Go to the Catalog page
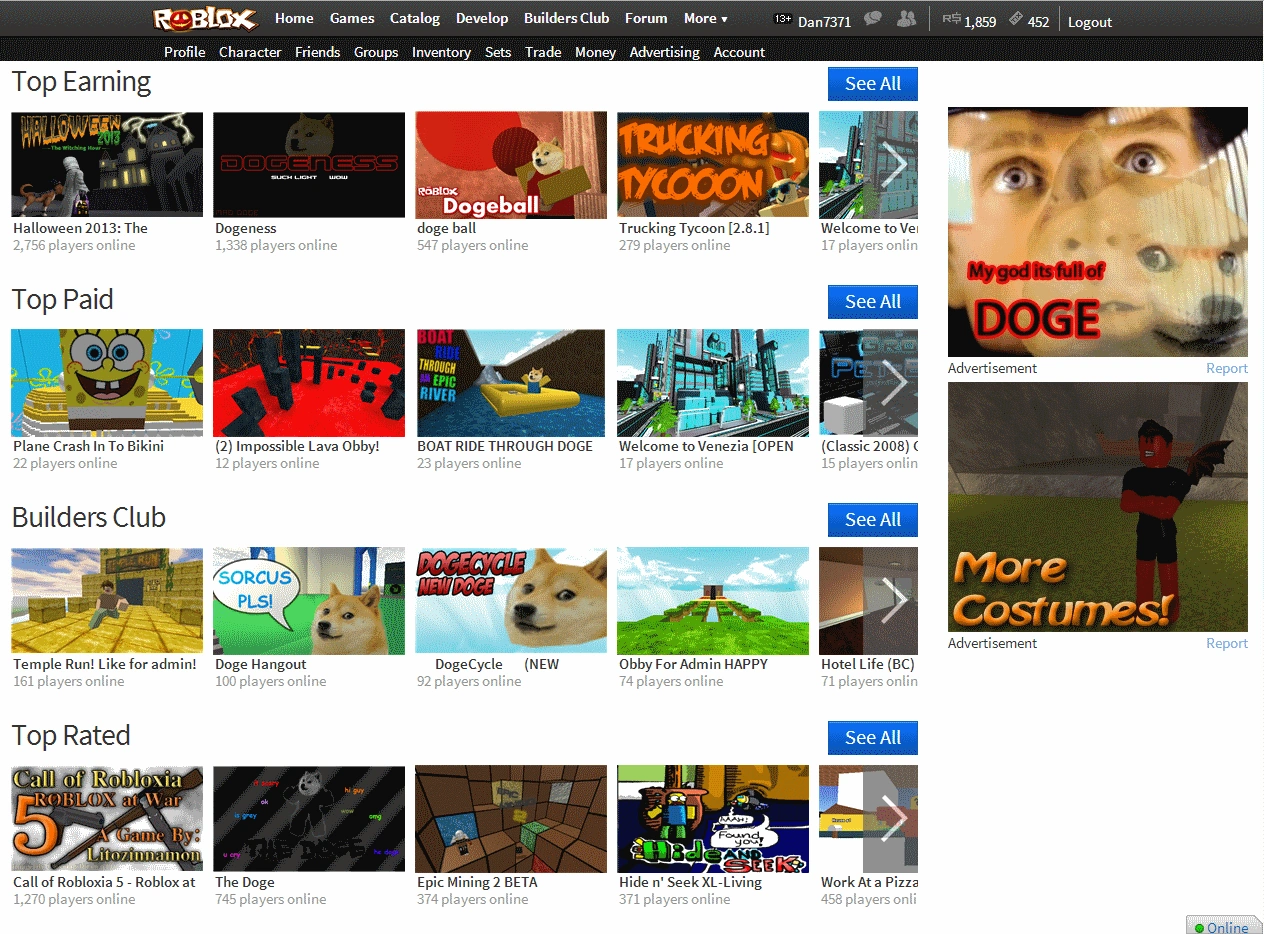 coord(415,18)
